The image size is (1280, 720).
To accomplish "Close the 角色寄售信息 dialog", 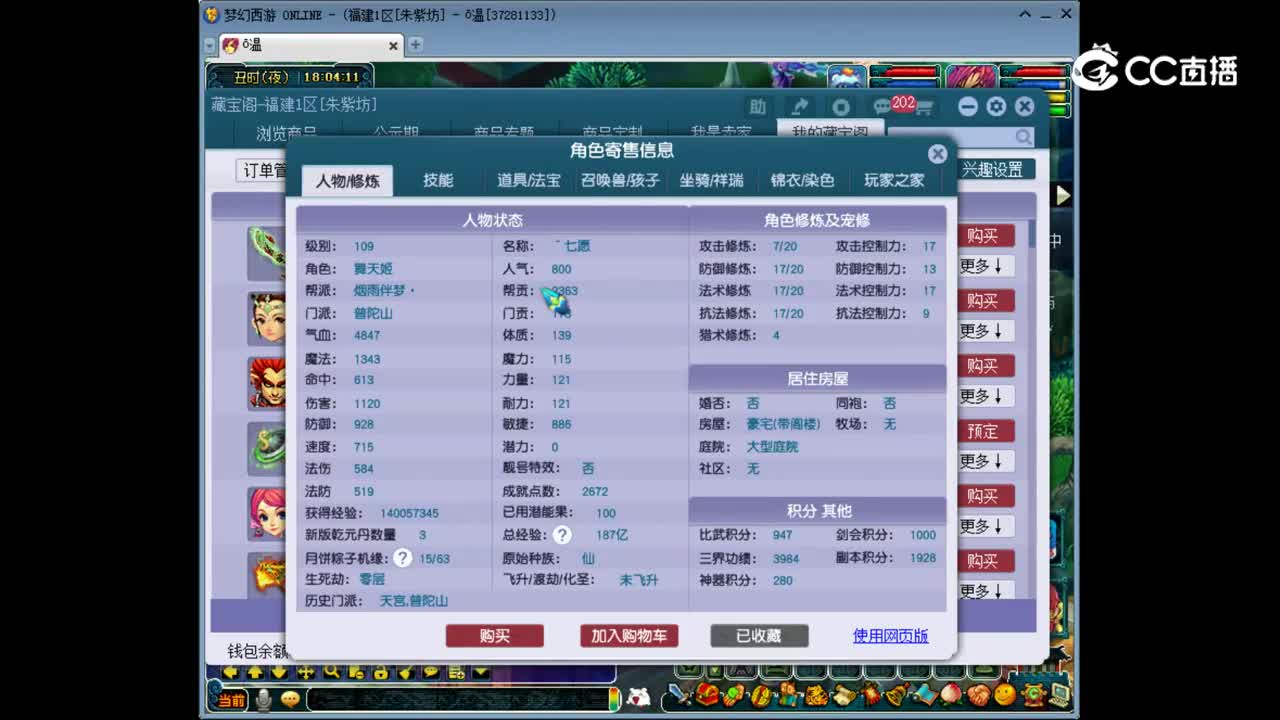I will click(937, 153).
